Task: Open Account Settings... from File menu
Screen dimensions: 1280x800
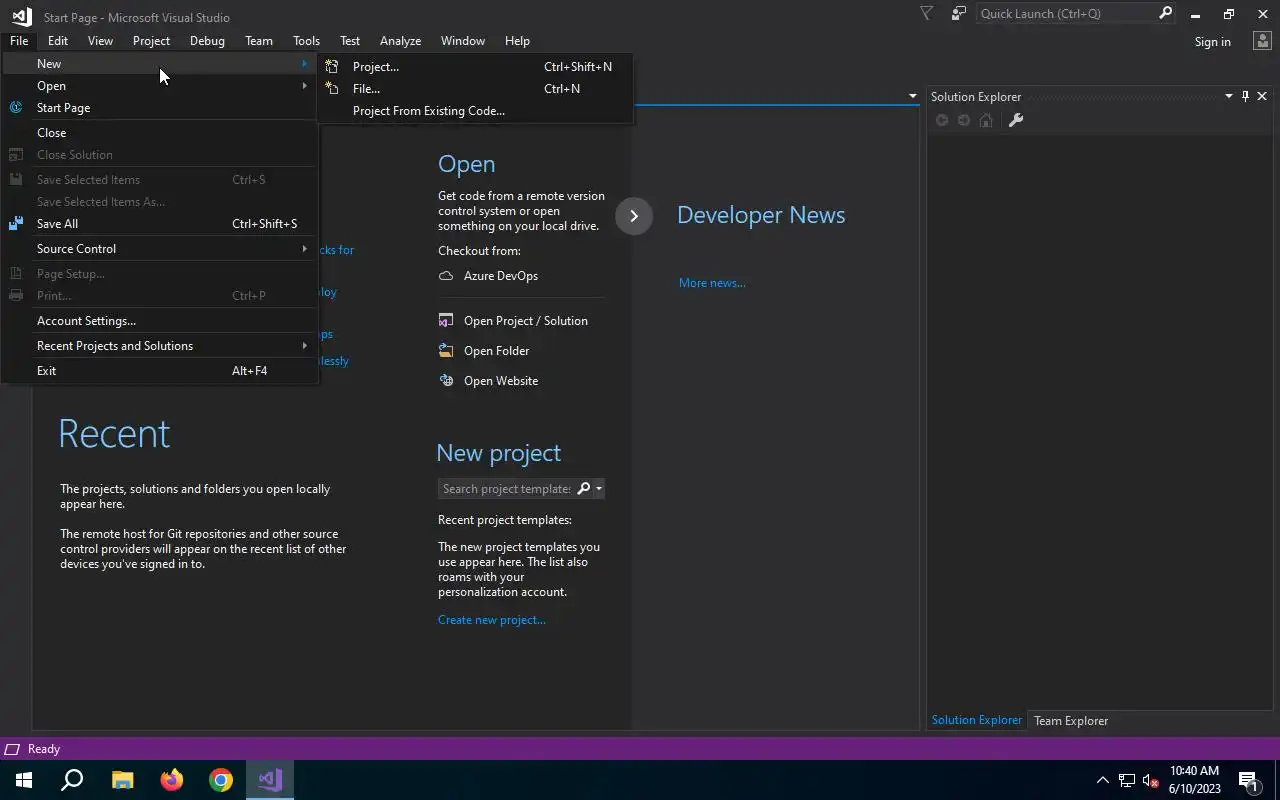Action: (x=160, y=320)
